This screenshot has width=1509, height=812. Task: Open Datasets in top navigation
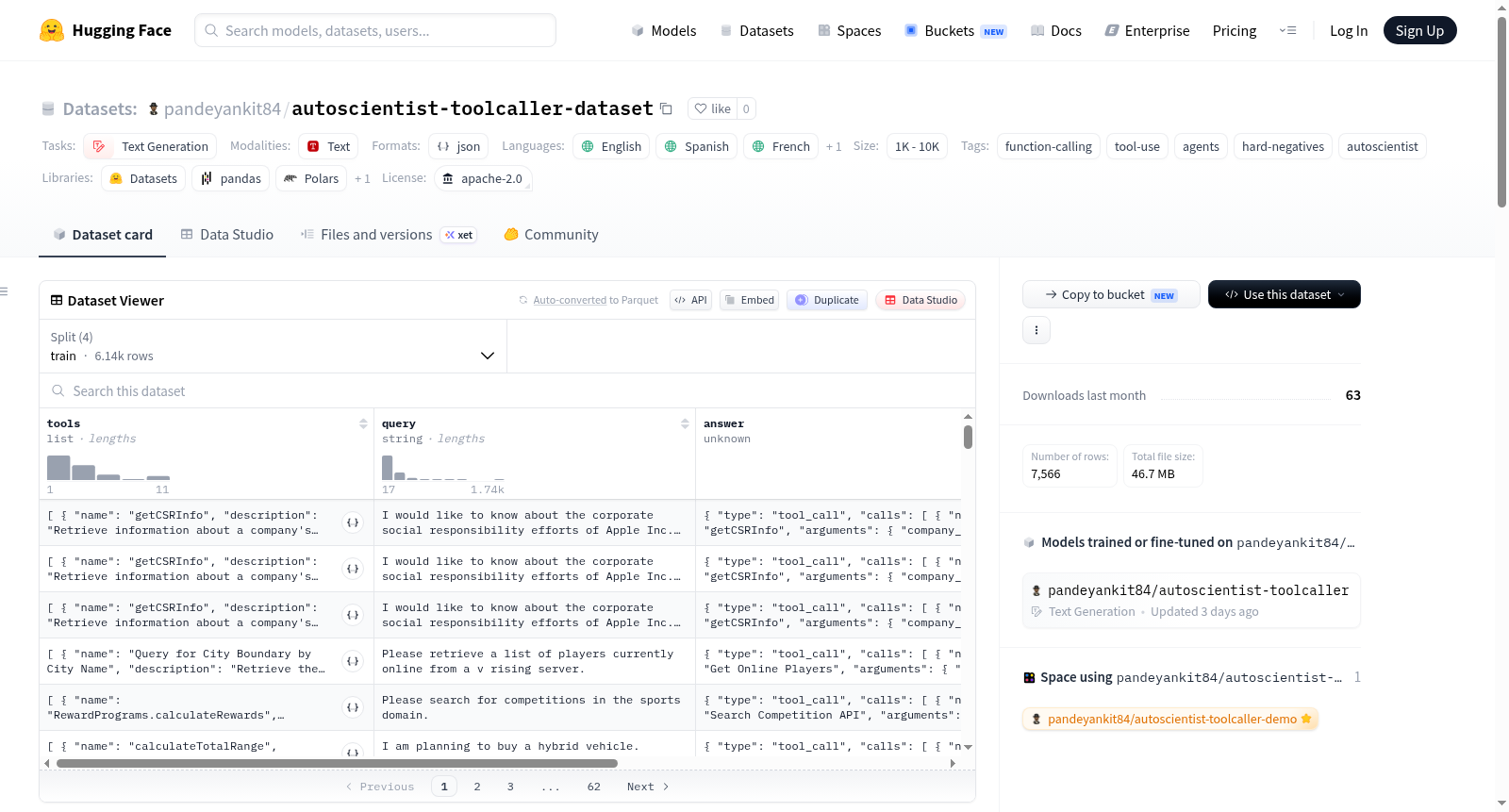[756, 30]
